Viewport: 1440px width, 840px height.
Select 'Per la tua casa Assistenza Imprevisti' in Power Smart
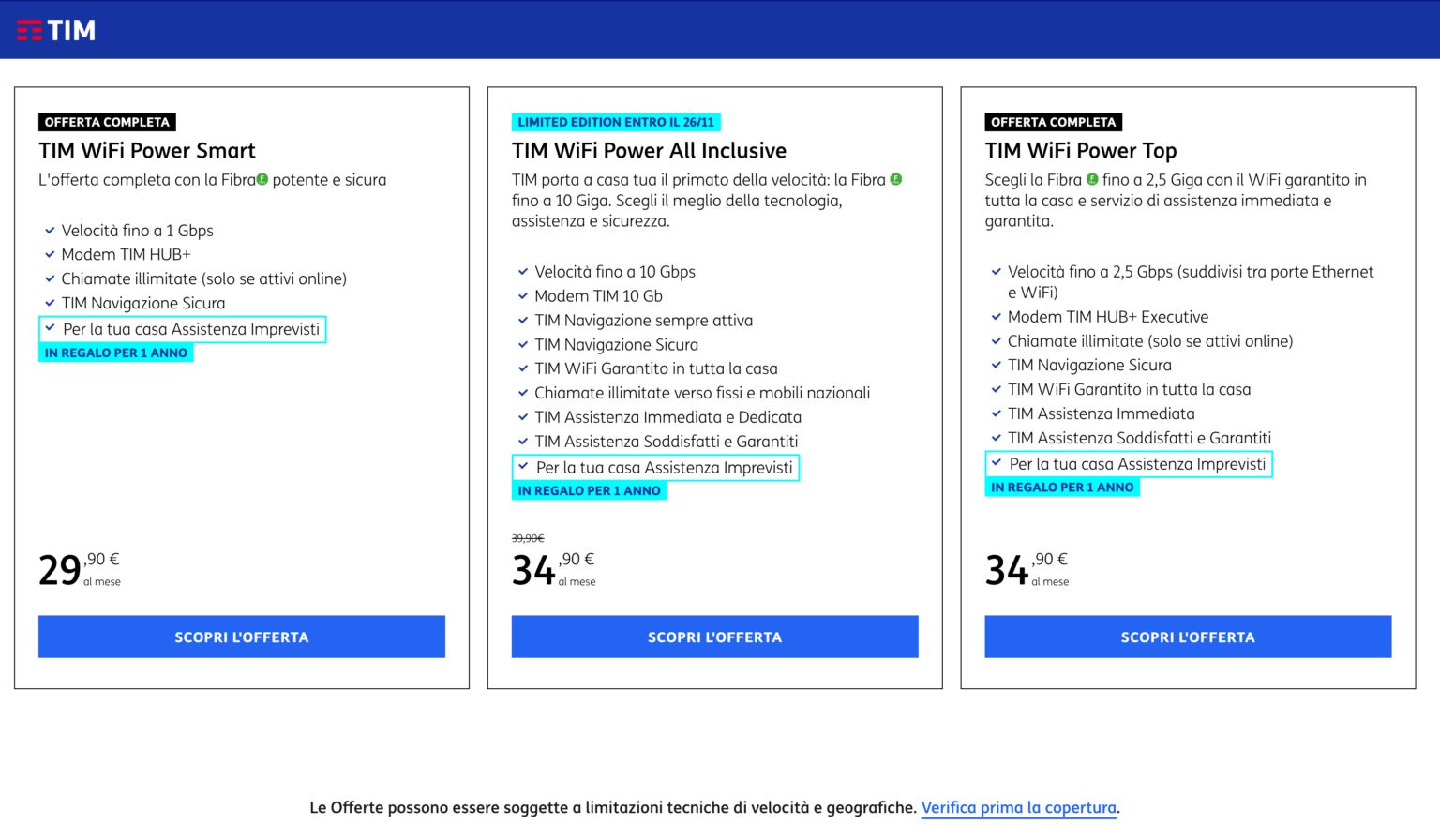(x=183, y=329)
